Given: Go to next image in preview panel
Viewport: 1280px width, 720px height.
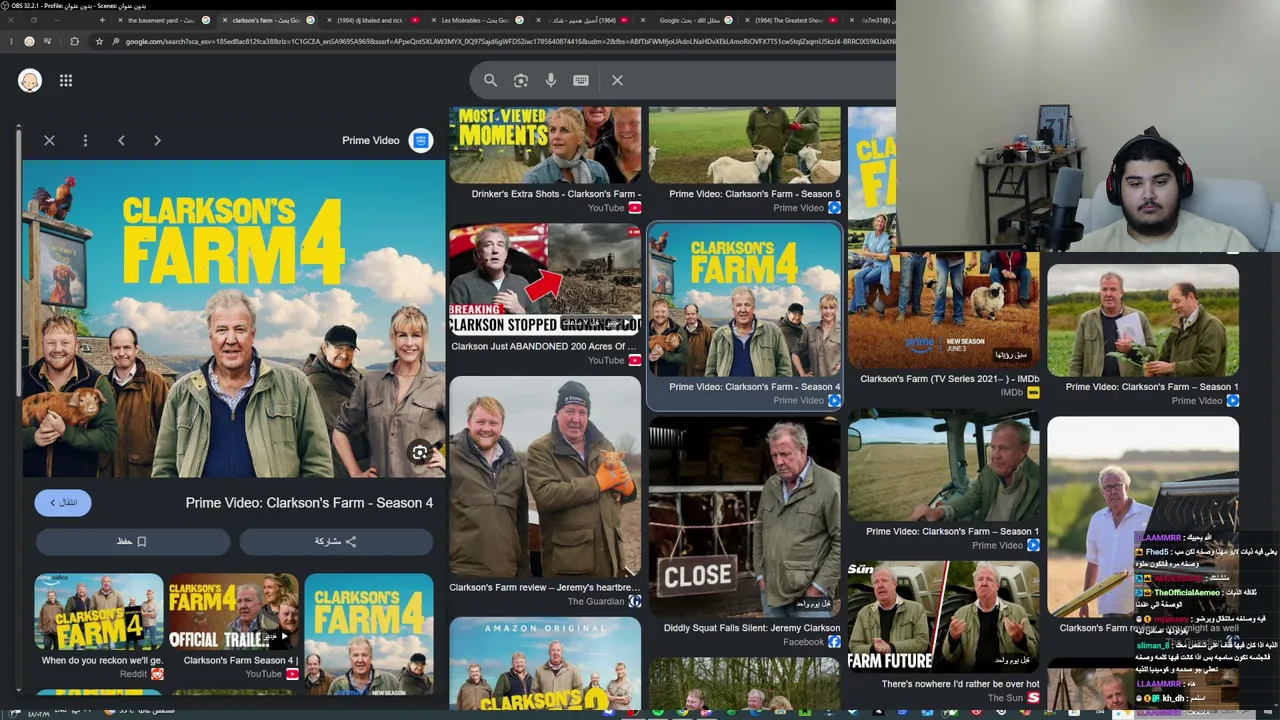Looking at the screenshot, I should tap(157, 140).
